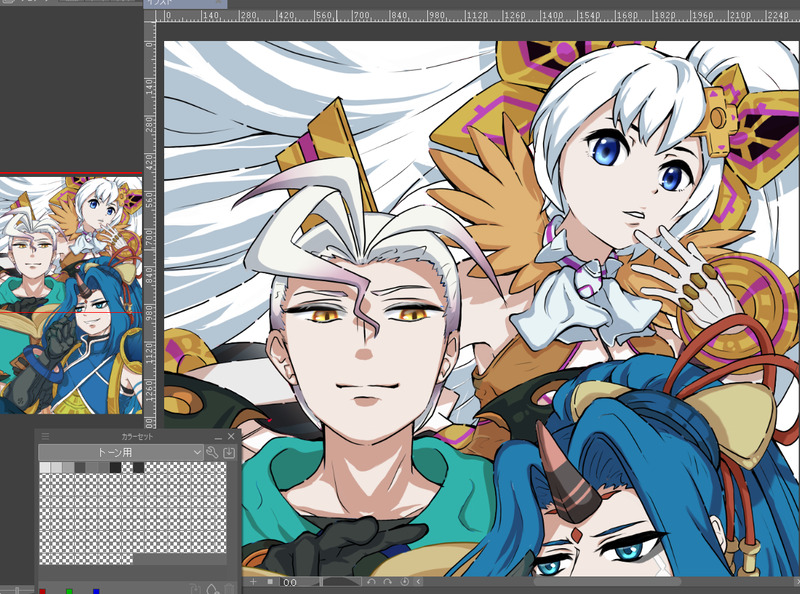Screen dimensions: 800x594
Task: Click the wrench edit color set icon
Action: click(212, 452)
